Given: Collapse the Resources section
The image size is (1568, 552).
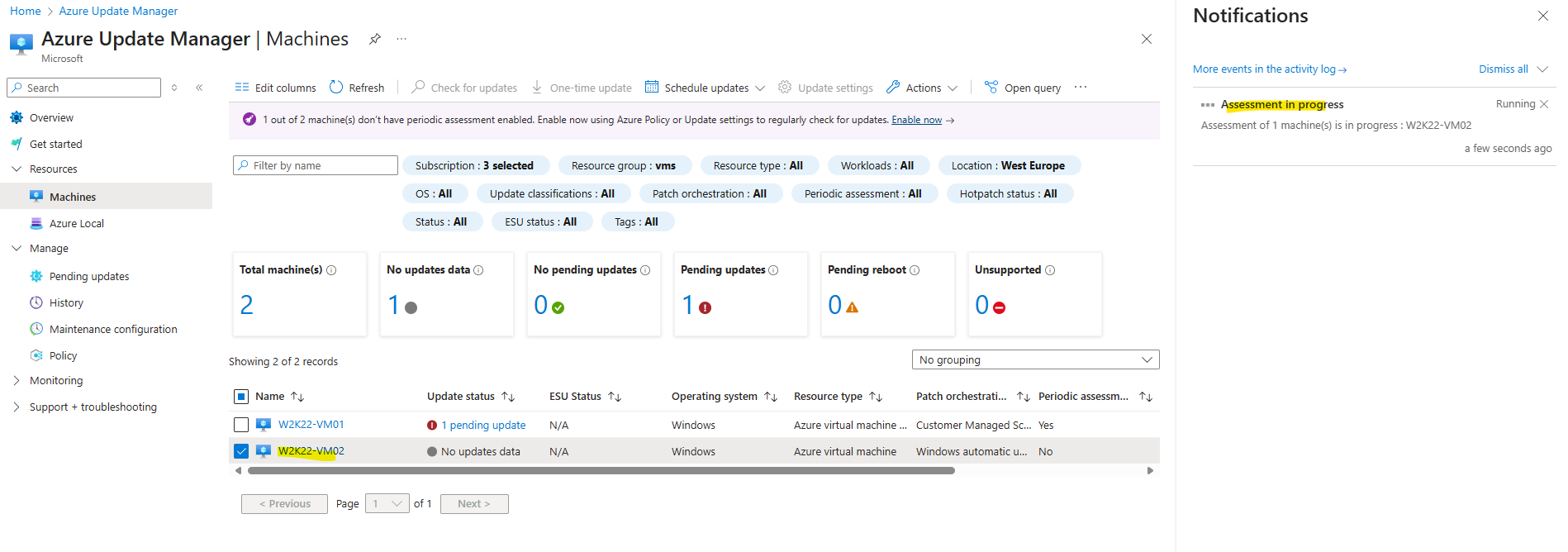Looking at the screenshot, I should tap(17, 169).
